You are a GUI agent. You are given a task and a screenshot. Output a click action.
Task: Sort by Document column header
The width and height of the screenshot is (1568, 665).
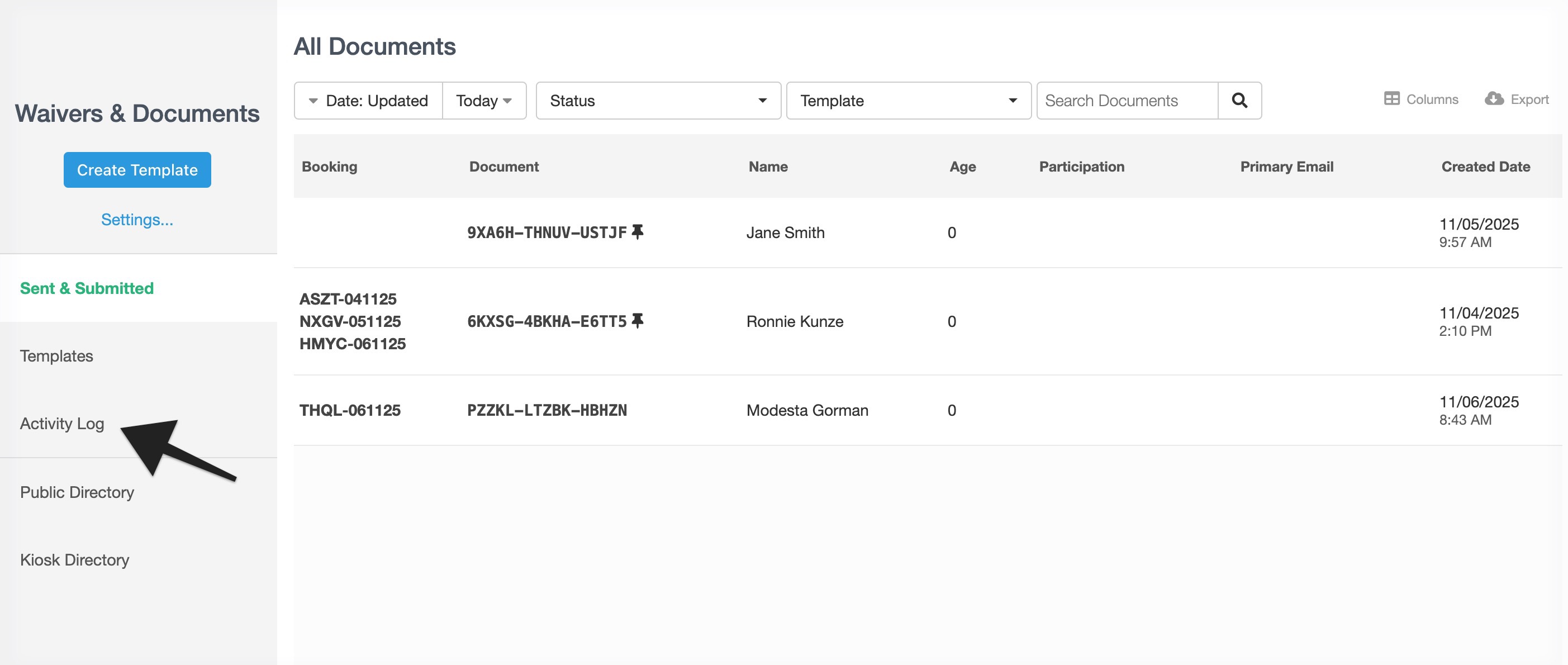[503, 167]
